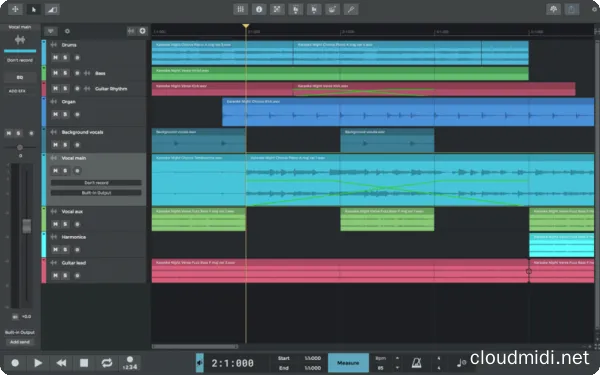
Task: Solo the Vocal aux track
Action: click(x=65, y=224)
